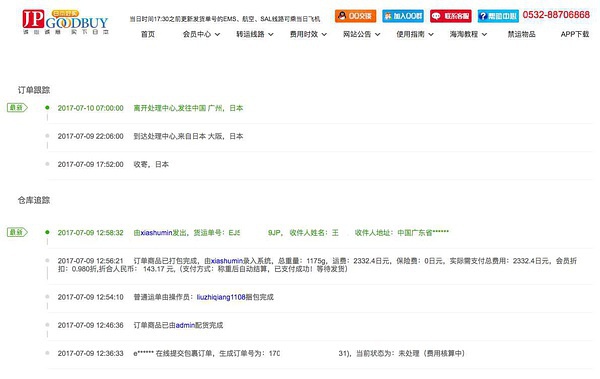
Task: Click the gray dot beside 2017-07-09 22:06:00
Action: [47, 136]
